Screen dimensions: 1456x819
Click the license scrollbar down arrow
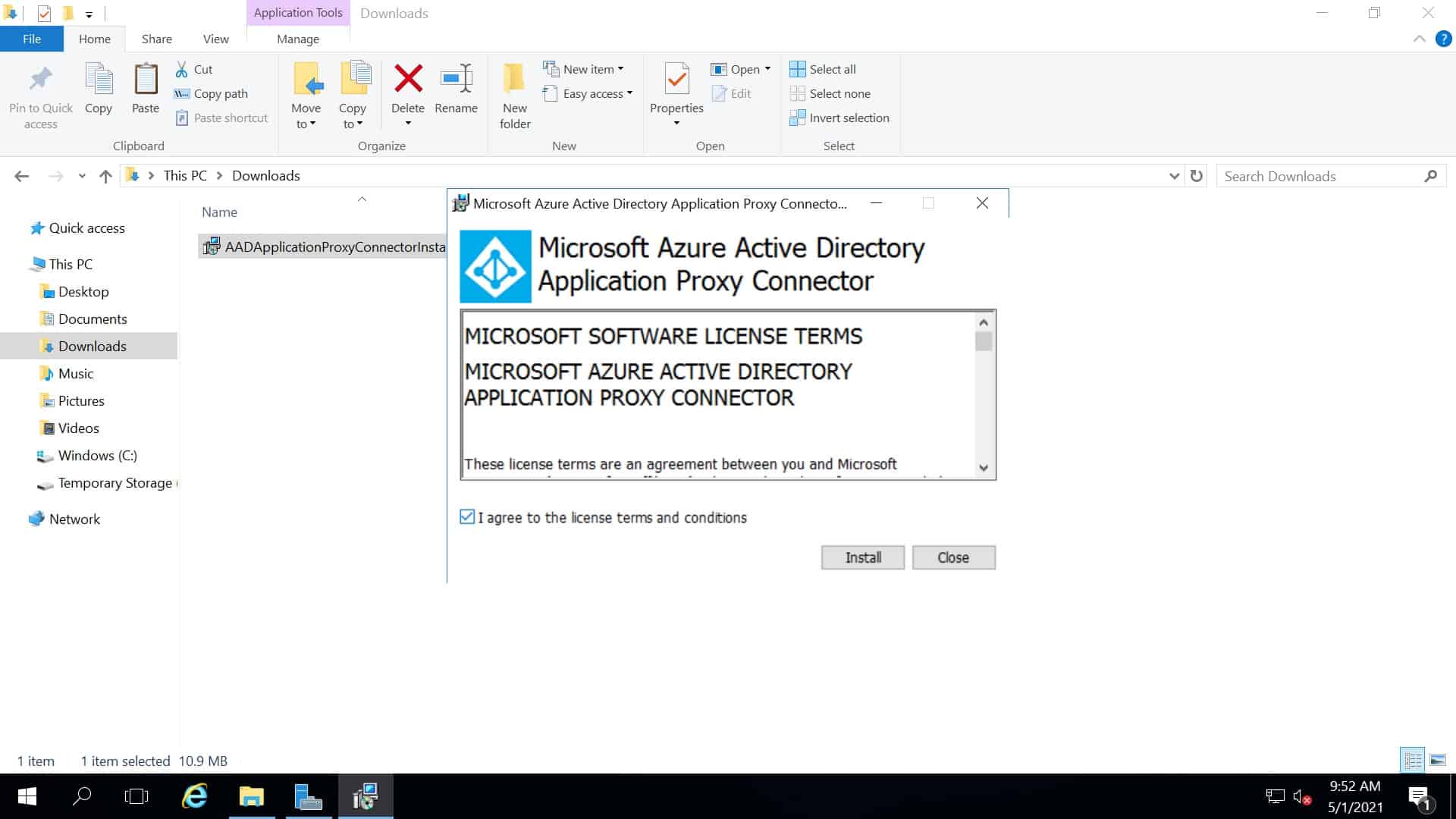click(984, 468)
